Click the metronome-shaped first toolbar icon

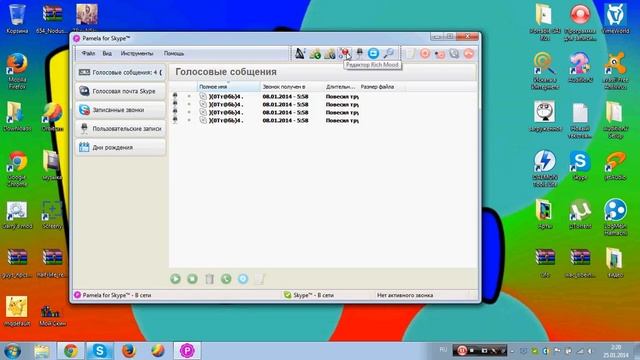coord(300,53)
